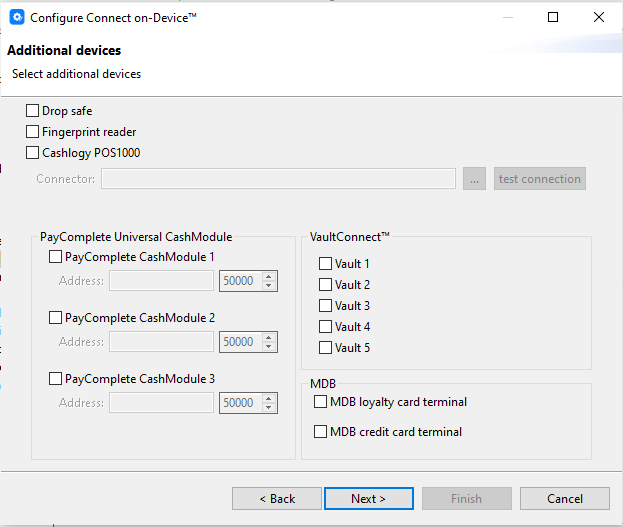This screenshot has height=527, width=623.
Task: Click the CashModule 1 port value 50000
Action: tap(238, 281)
